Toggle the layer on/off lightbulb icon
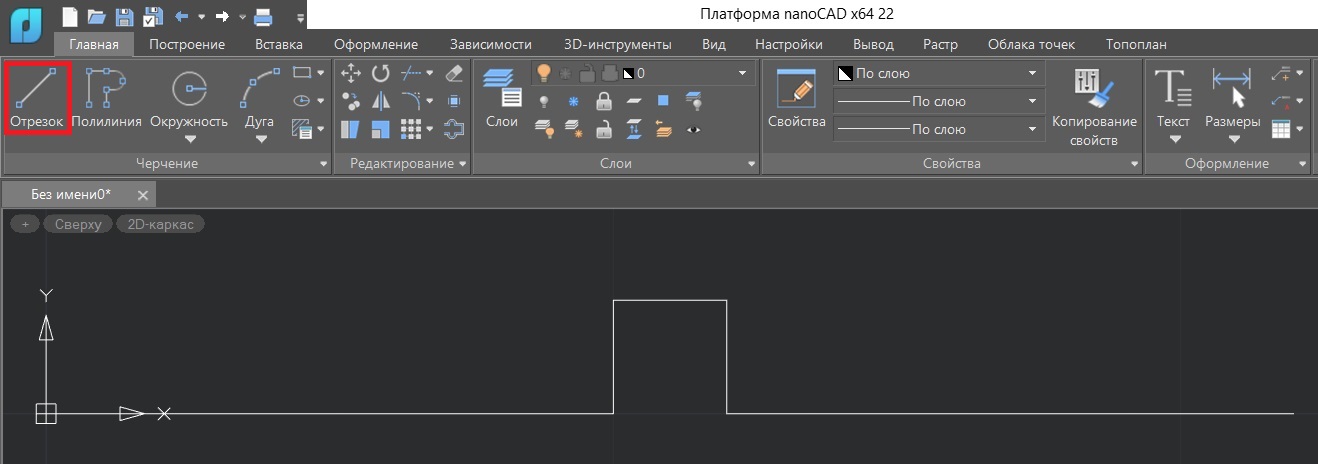Screen dimensions: 1318x464 coord(544,73)
